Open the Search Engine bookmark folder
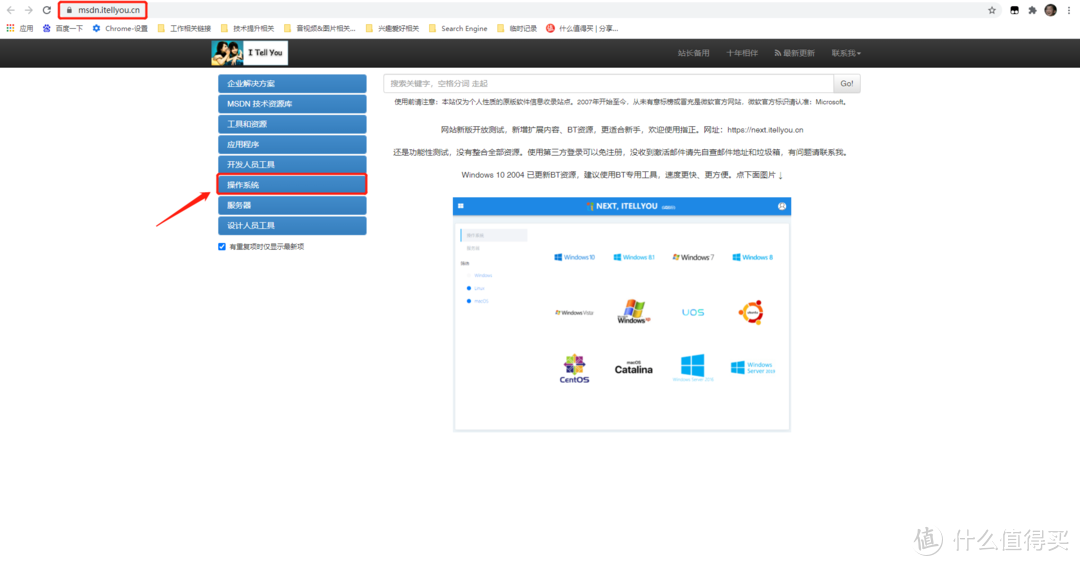Image resolution: width=1080 pixels, height=566 pixels. click(x=458, y=28)
